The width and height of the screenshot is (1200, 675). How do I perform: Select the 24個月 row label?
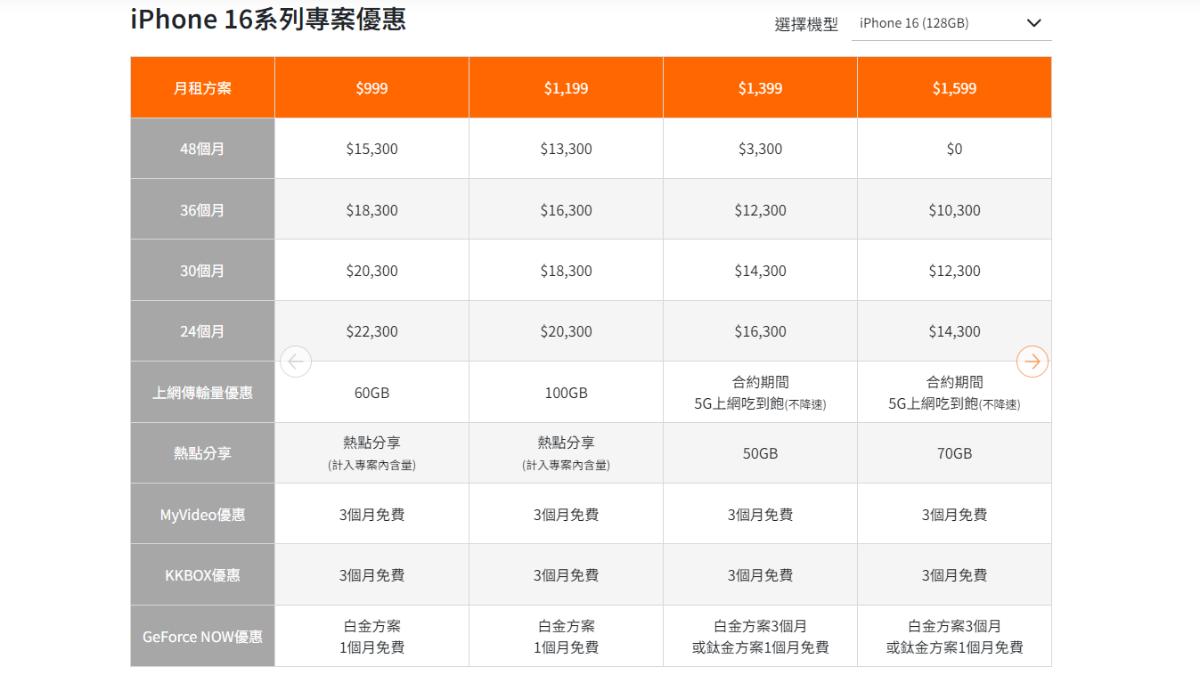pos(202,332)
